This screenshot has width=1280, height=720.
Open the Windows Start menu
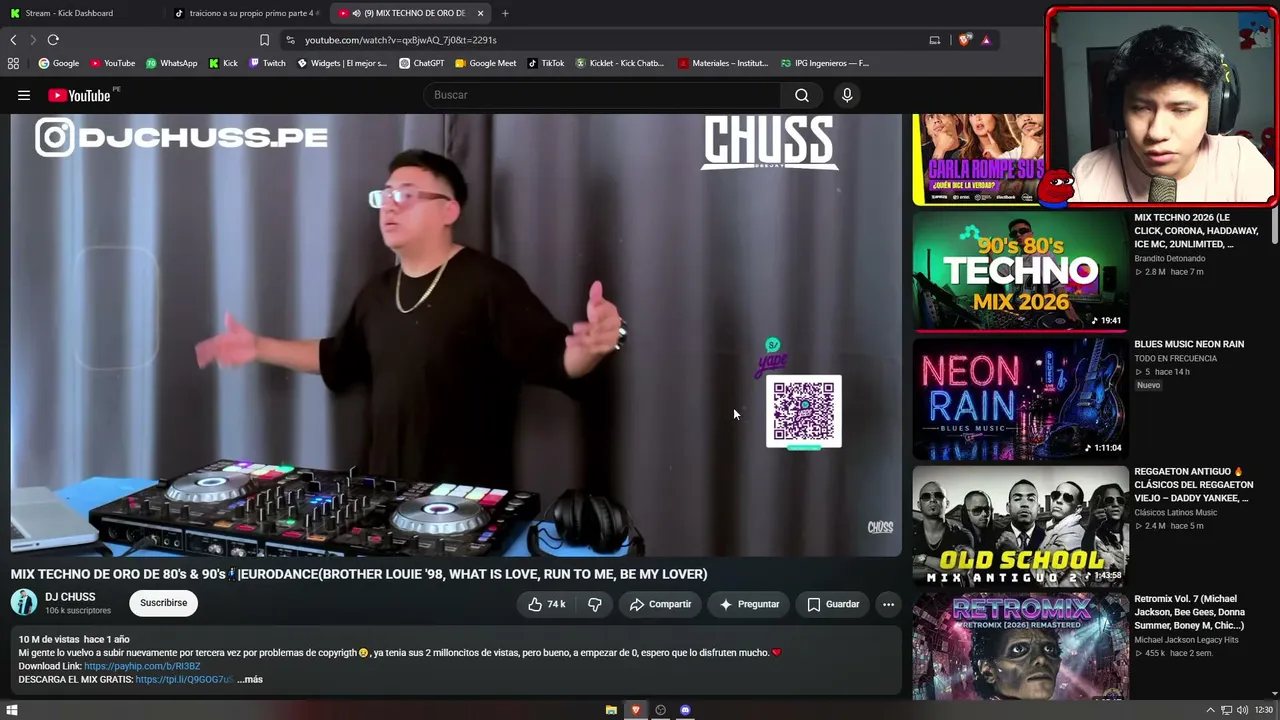[12, 710]
